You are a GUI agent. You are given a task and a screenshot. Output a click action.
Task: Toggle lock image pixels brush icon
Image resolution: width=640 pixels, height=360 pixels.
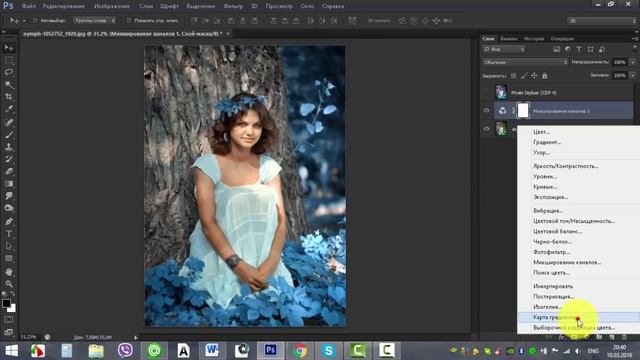(x=524, y=76)
